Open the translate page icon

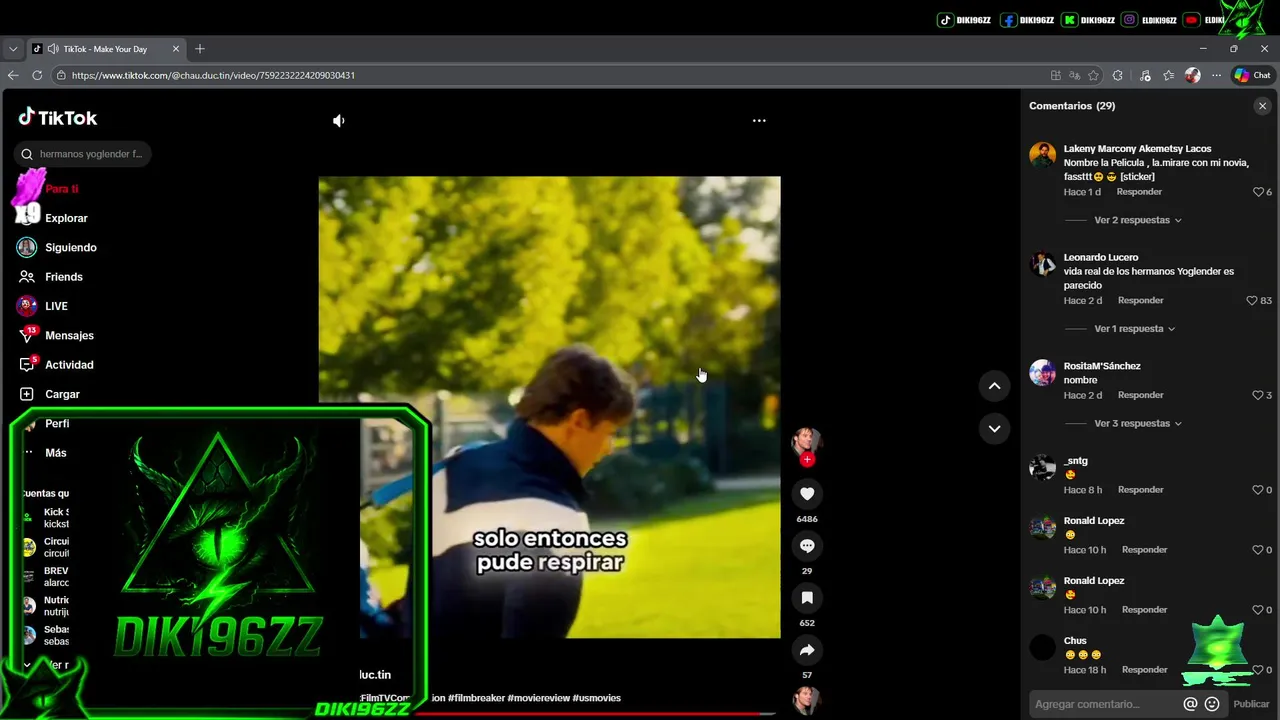click(x=1074, y=75)
